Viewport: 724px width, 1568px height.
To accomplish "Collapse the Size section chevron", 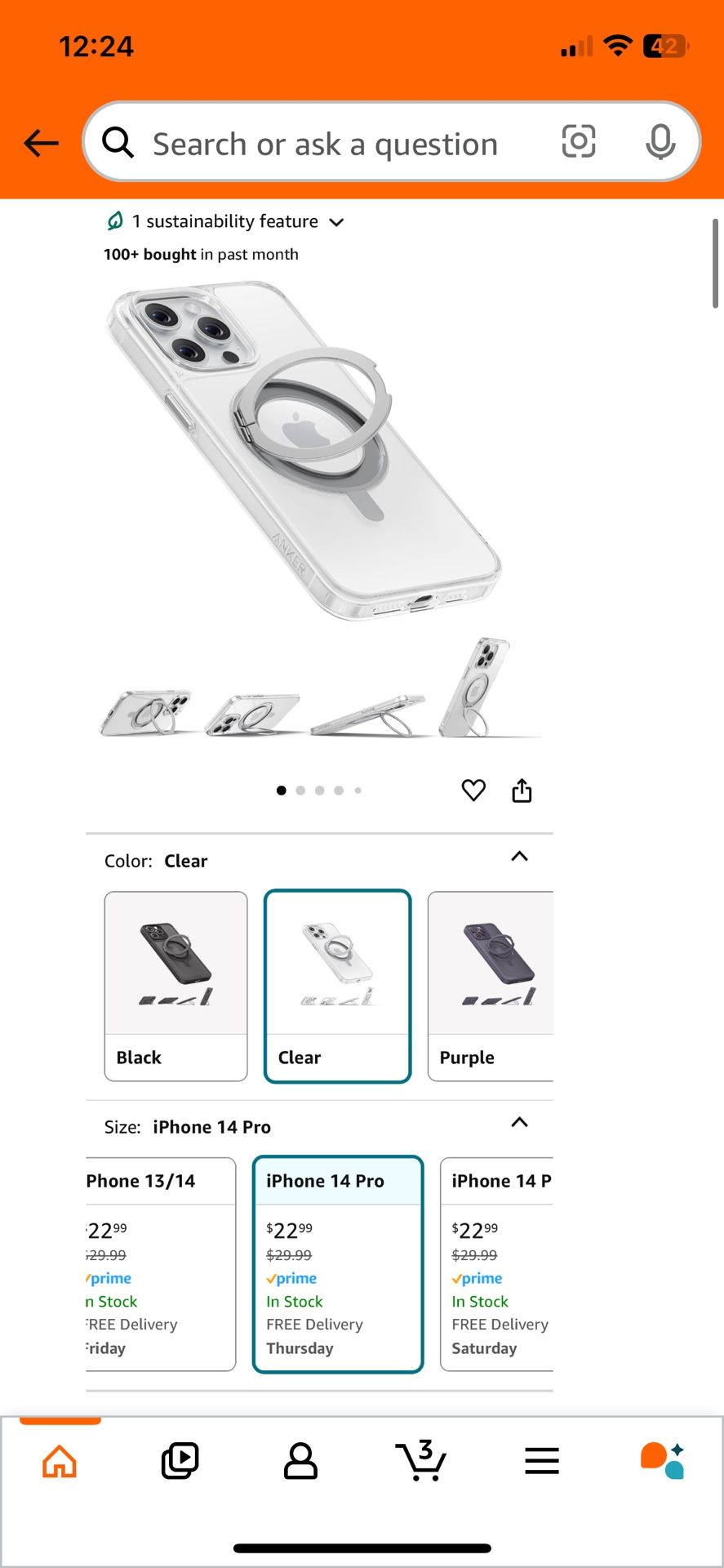I will pyautogui.click(x=519, y=1122).
